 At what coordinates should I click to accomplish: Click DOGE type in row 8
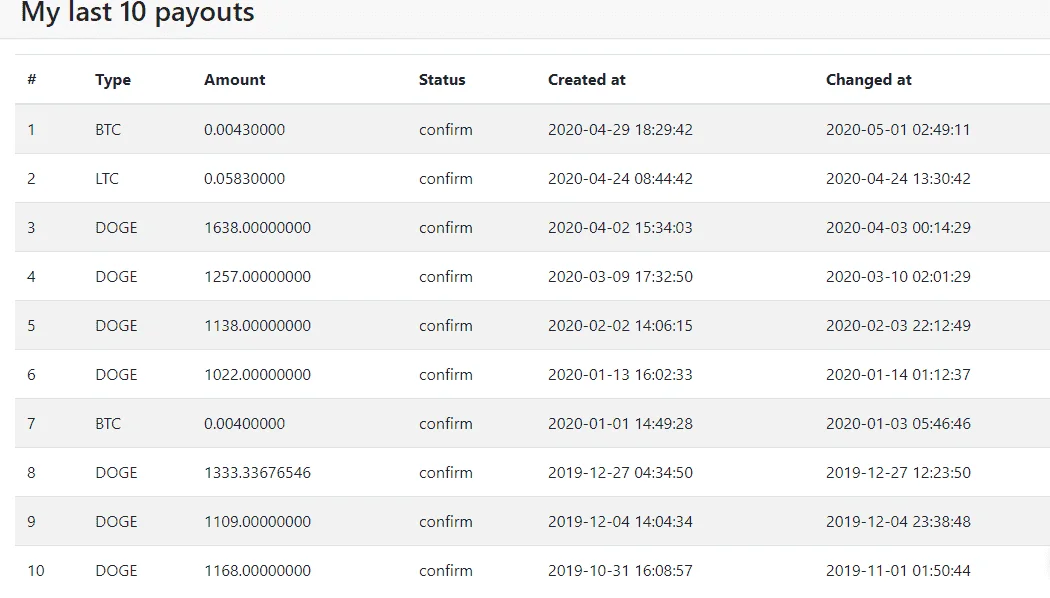tap(116, 473)
